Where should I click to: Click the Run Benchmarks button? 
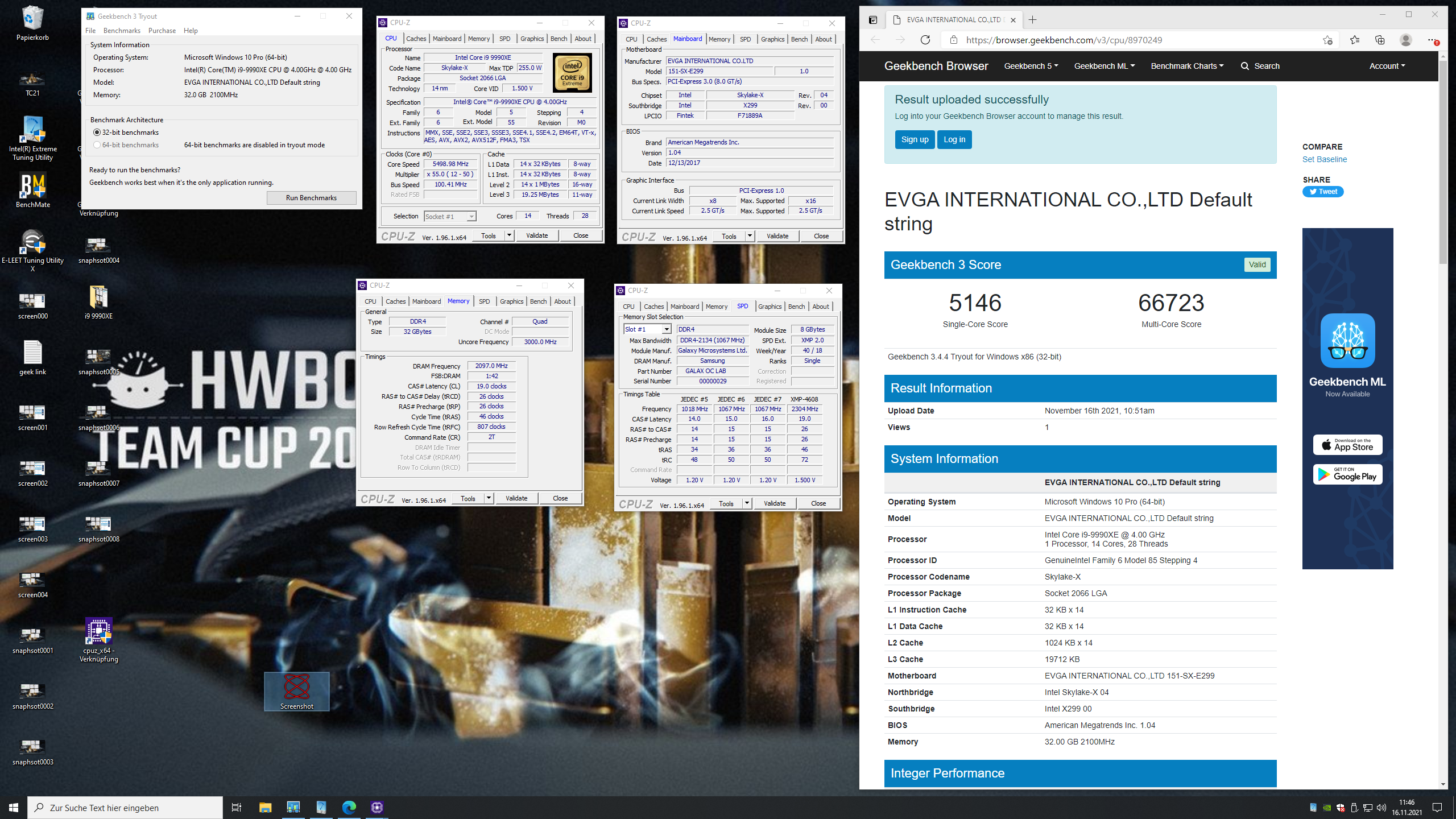[311, 198]
